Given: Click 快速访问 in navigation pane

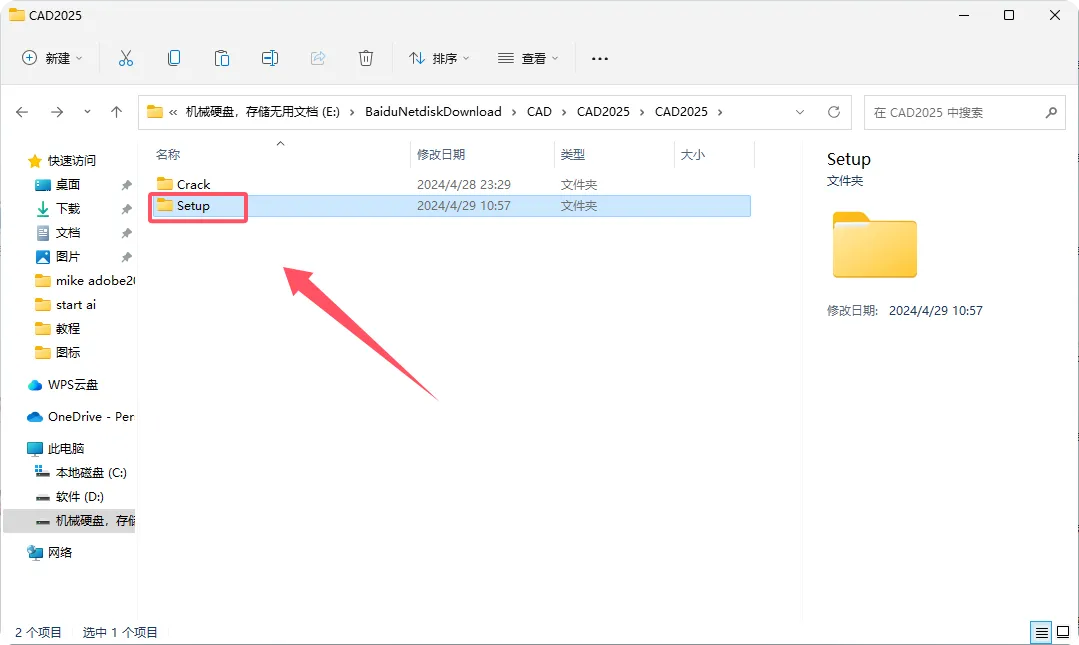Looking at the screenshot, I should [72, 160].
